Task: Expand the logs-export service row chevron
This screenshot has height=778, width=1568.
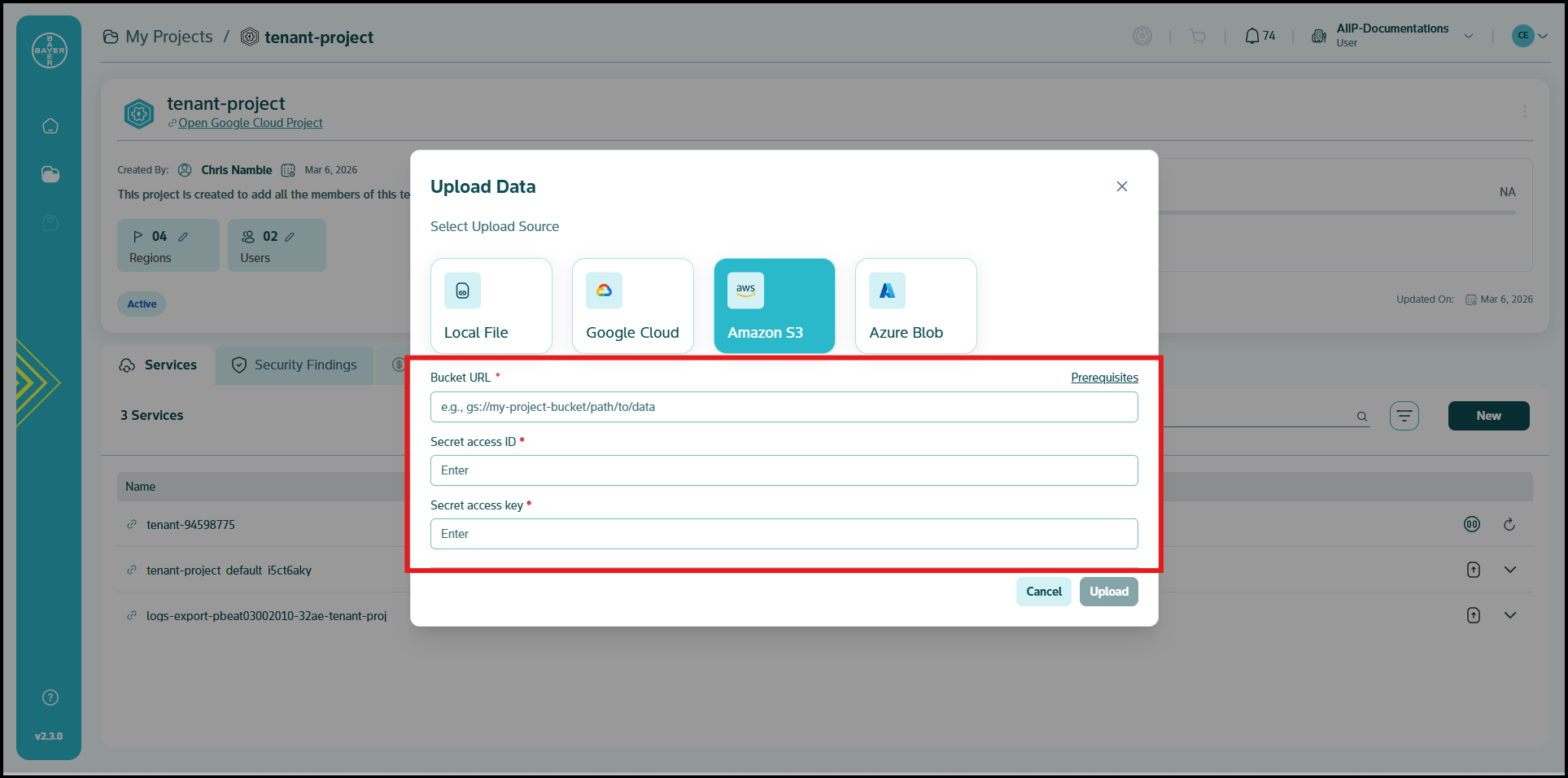Action: click(1510, 616)
